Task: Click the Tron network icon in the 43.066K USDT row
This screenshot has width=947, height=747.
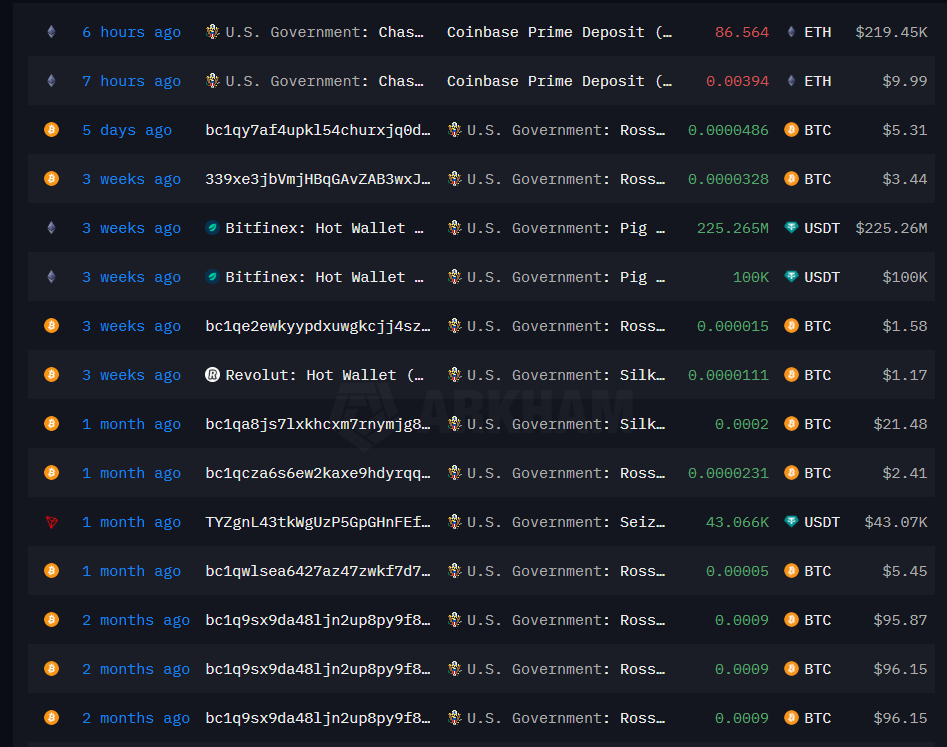Action: coord(51,522)
